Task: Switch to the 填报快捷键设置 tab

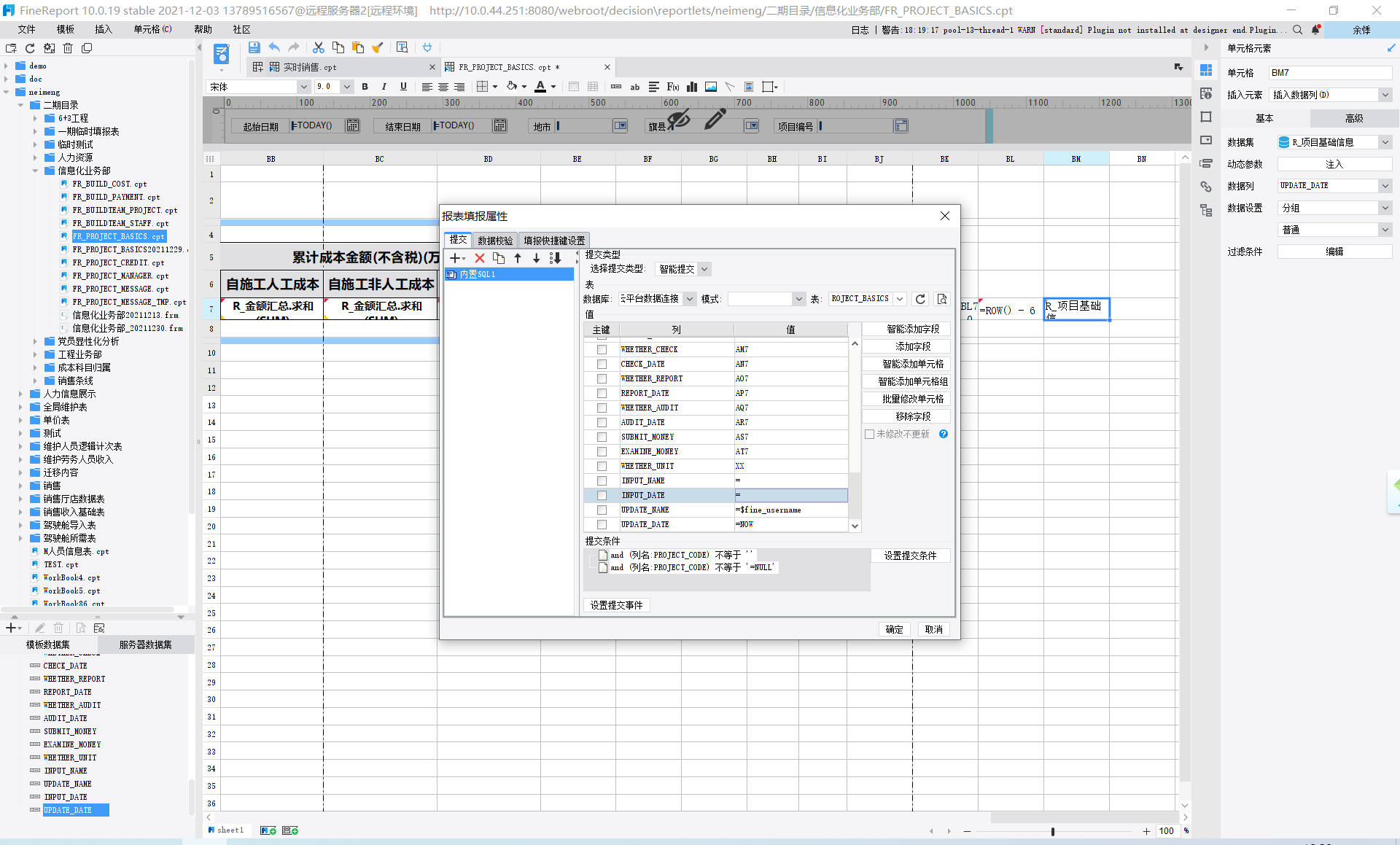Action: tap(554, 241)
